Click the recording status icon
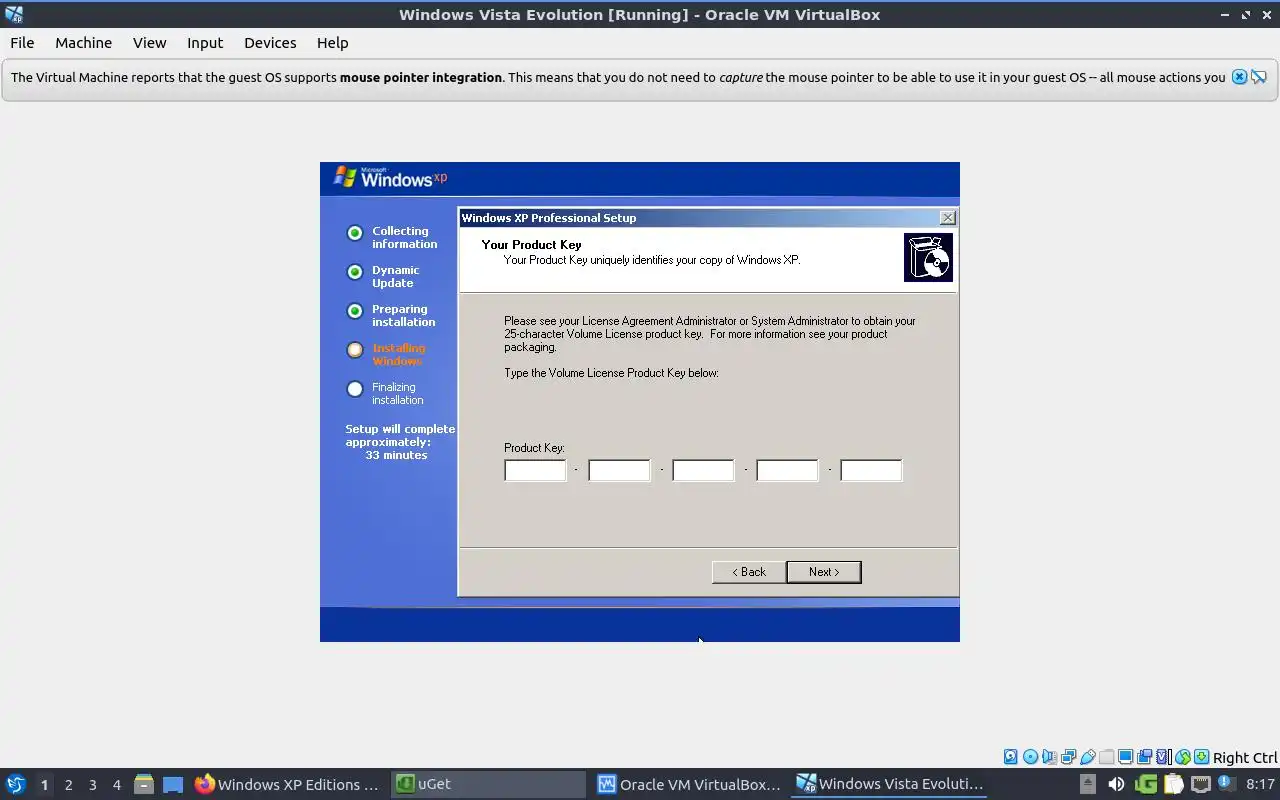Viewport: 1280px width, 800px height. coord(1144,757)
